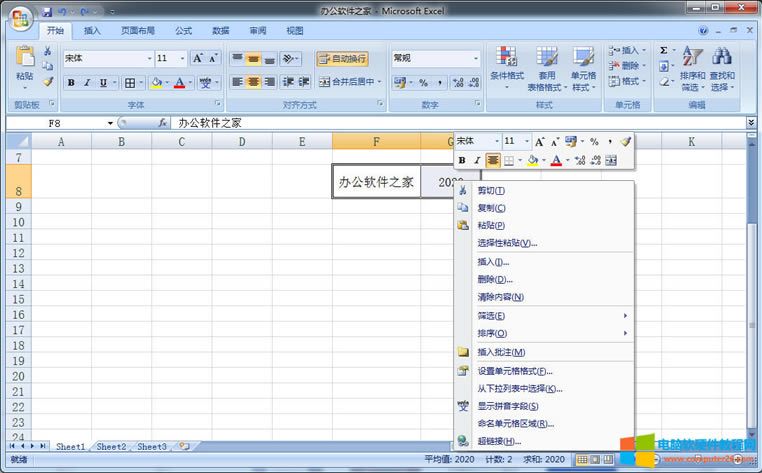Image resolution: width=762 pixels, height=473 pixels.
Task: Click the format painter in the mini toolbar
Action: coord(626,142)
